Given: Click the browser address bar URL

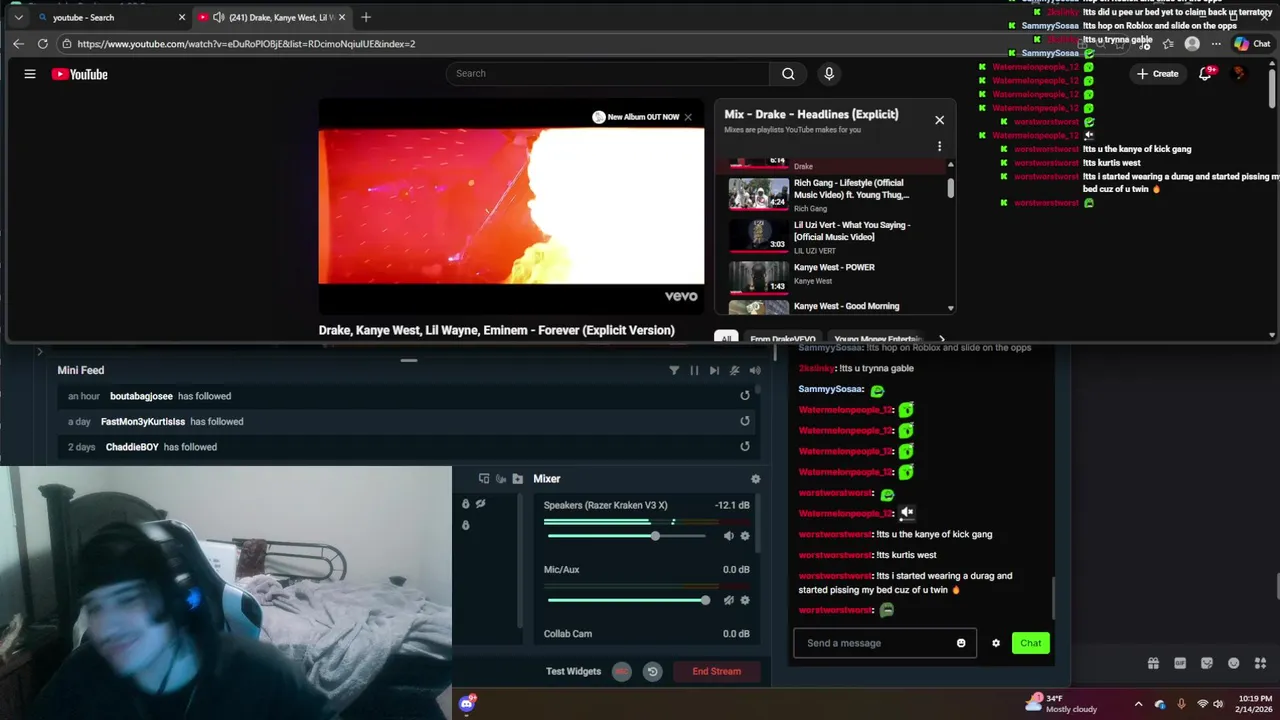Looking at the screenshot, I should [246, 44].
